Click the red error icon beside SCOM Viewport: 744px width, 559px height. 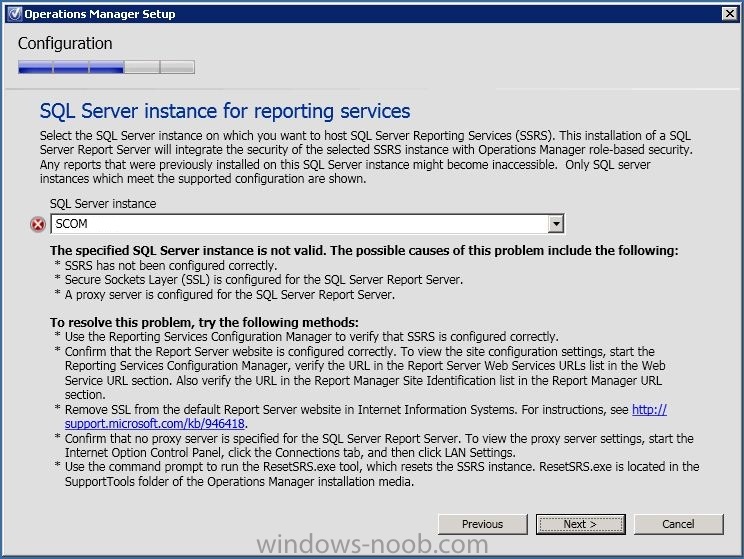(38, 224)
